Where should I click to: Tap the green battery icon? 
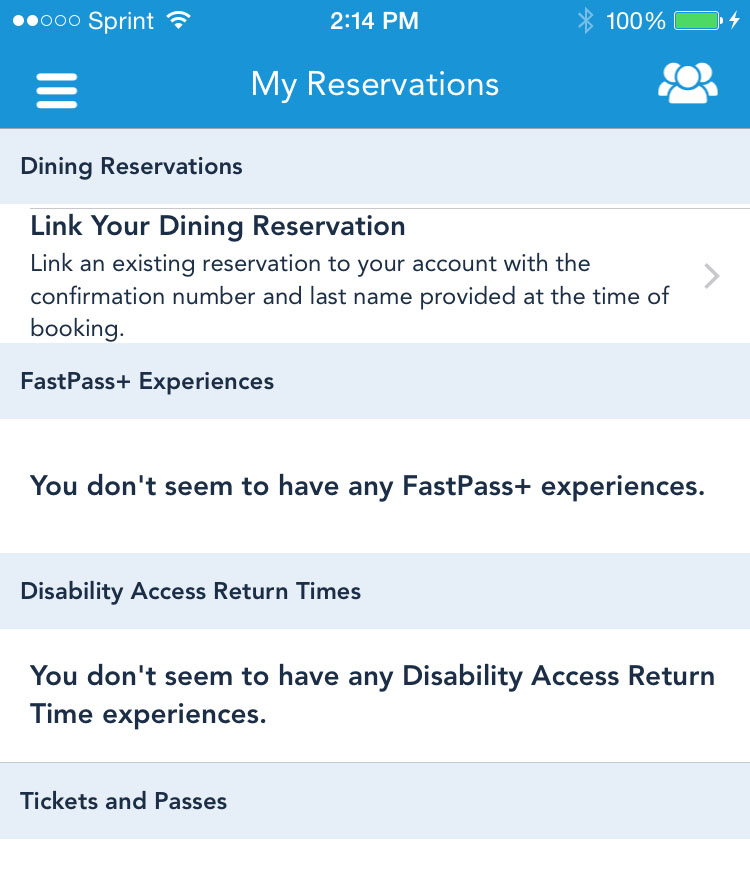pos(697,20)
